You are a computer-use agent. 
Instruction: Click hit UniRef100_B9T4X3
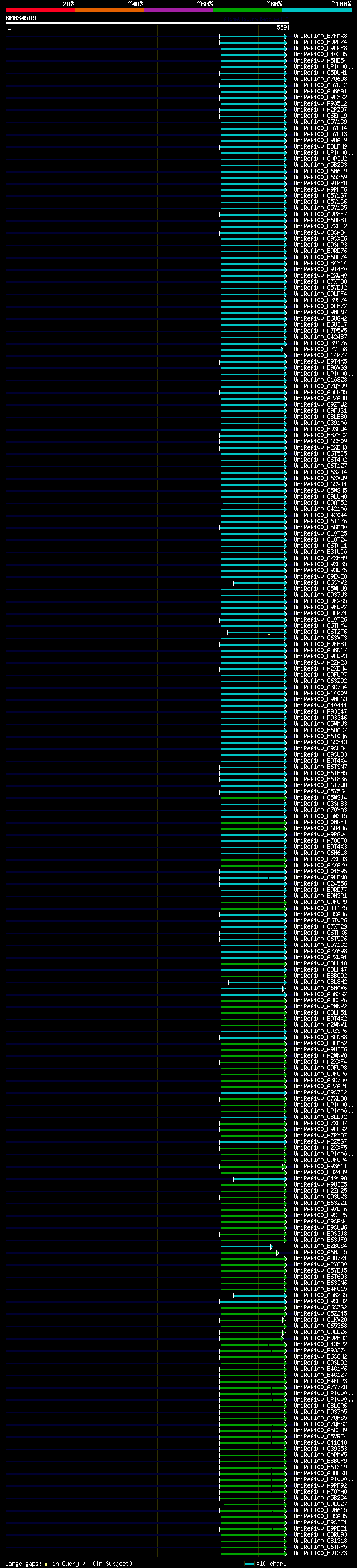coord(321,847)
